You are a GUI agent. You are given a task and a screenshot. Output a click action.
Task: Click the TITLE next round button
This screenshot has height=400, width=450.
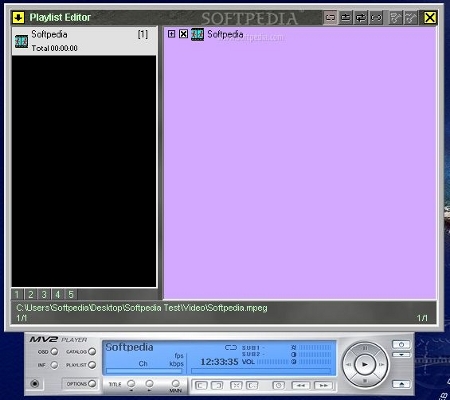(150, 383)
